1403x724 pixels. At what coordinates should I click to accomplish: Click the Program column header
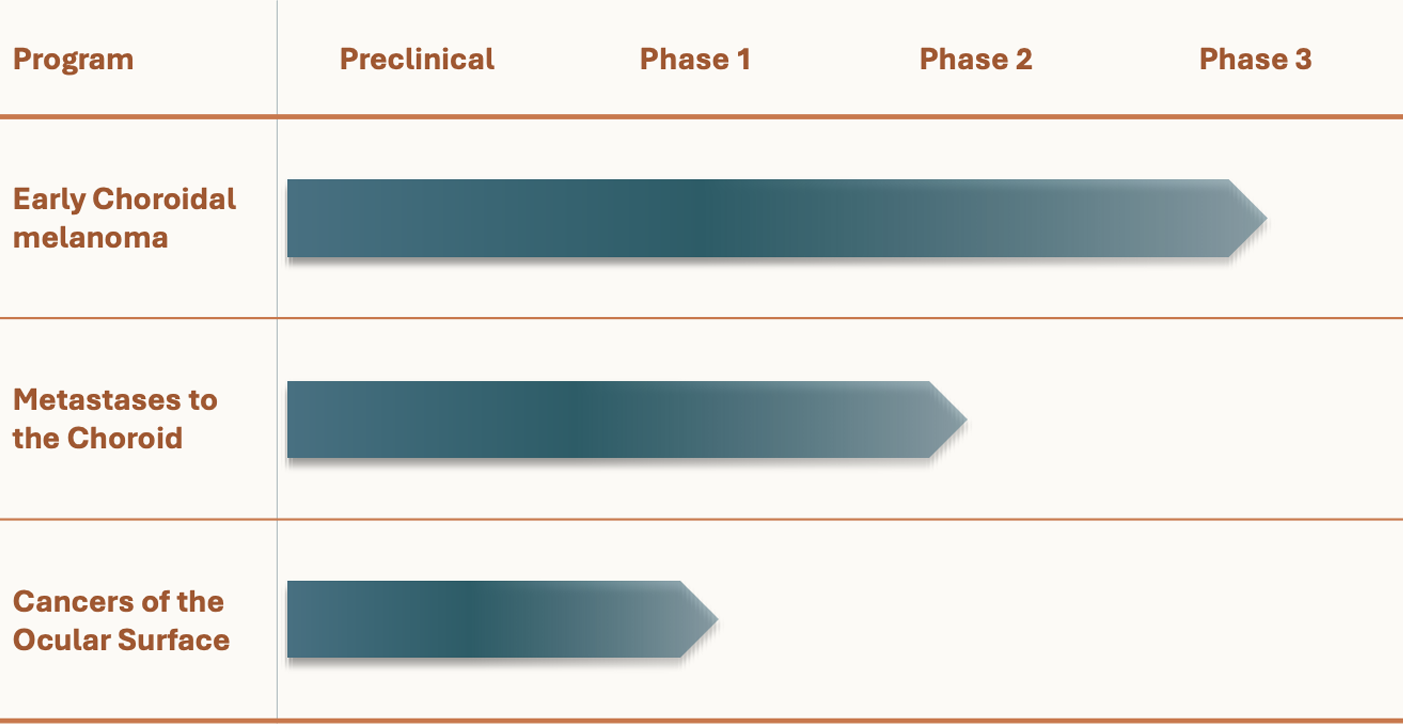click(73, 59)
